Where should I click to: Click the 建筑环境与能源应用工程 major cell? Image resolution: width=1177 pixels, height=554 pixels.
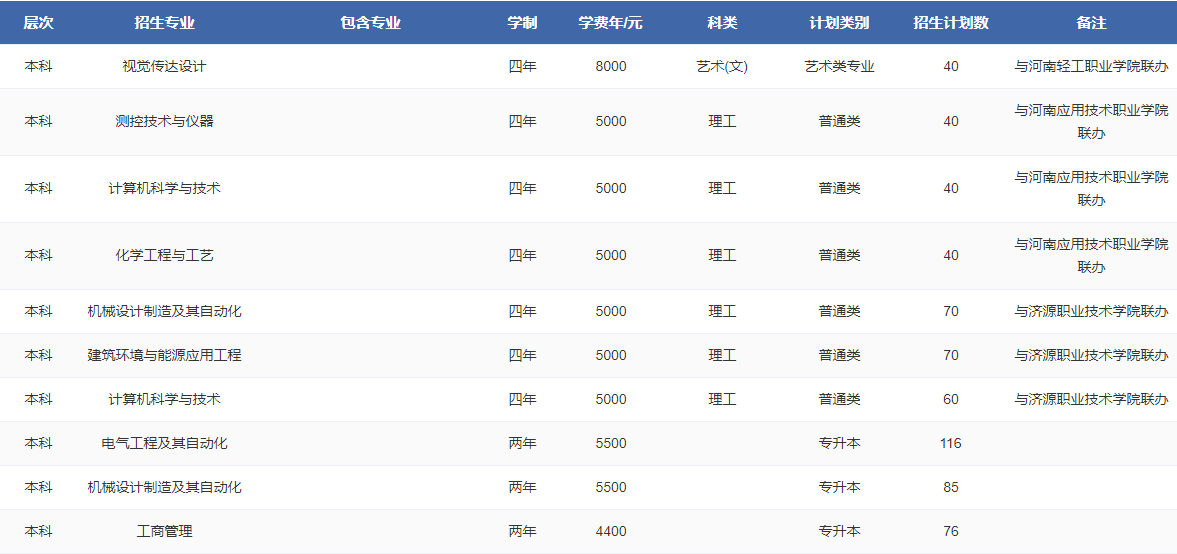(164, 355)
